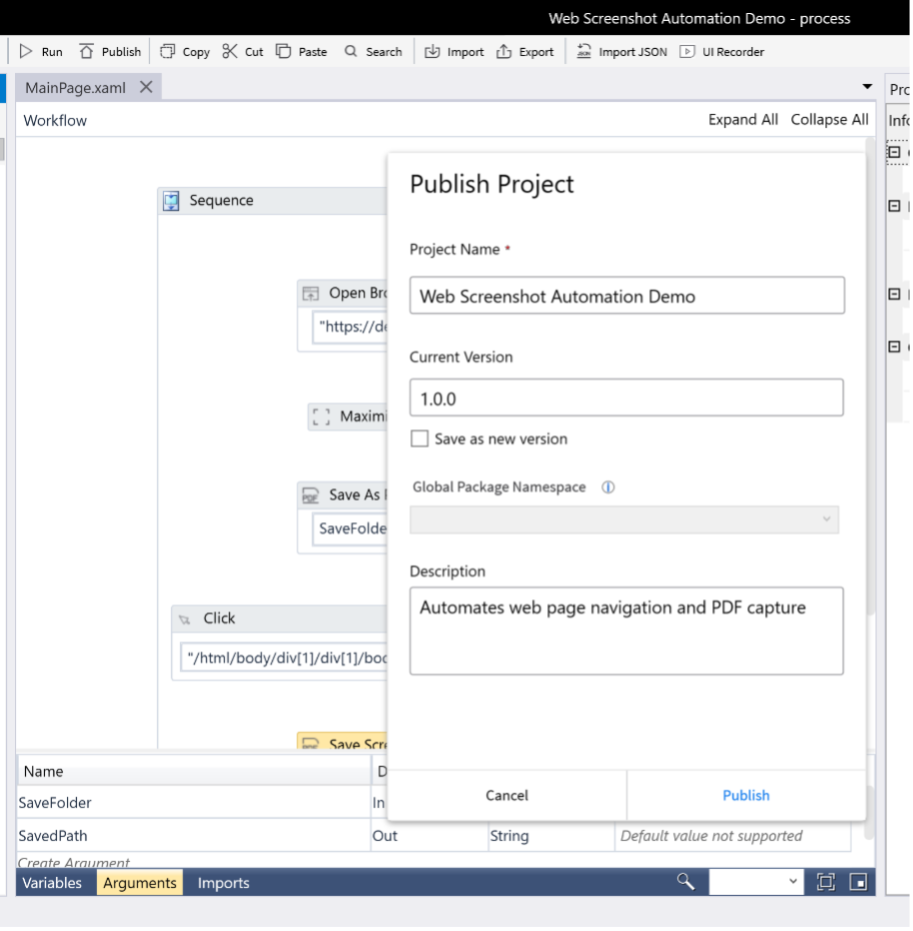This screenshot has width=913, height=931.
Task: Click the Collapse All link
Action: coord(829,120)
